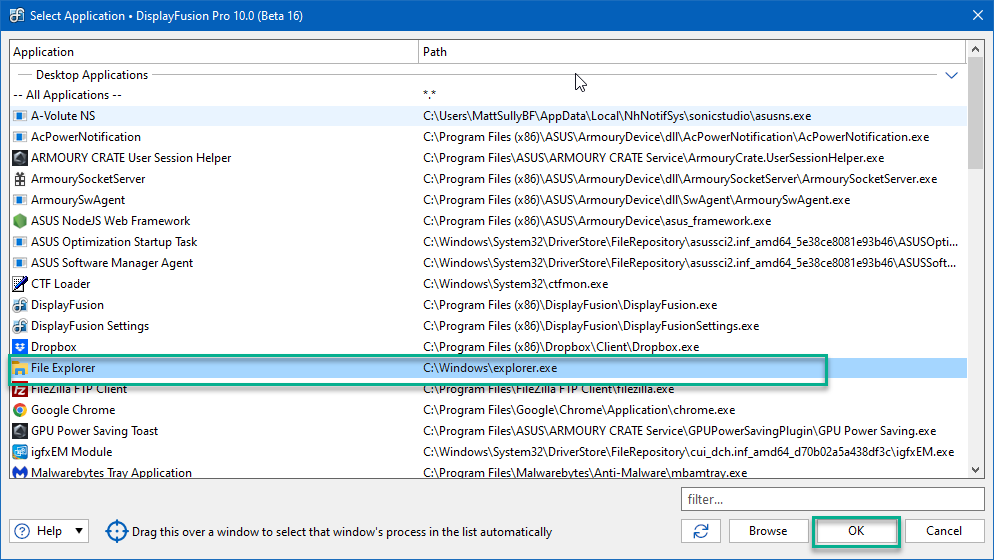This screenshot has height=560, width=994.
Task: Click path 'C:\Windows\explorer.exe'
Action: (x=490, y=368)
